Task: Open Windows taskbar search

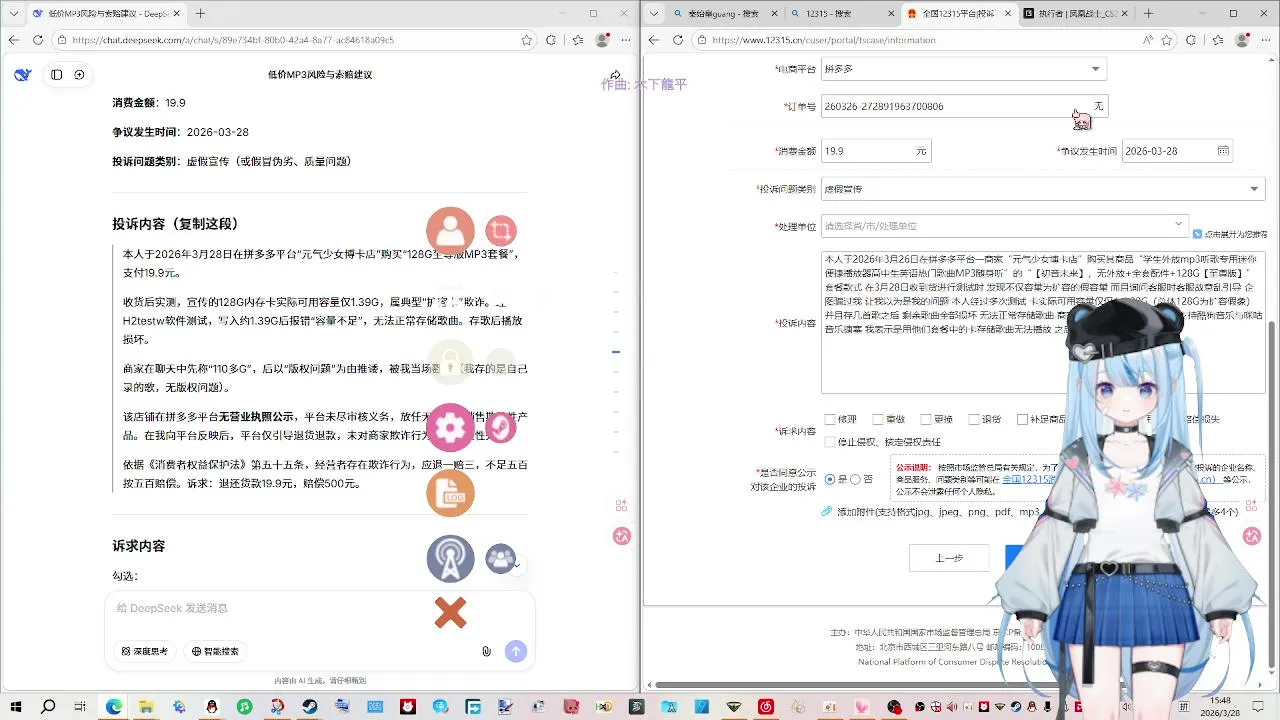Action: coord(48,707)
